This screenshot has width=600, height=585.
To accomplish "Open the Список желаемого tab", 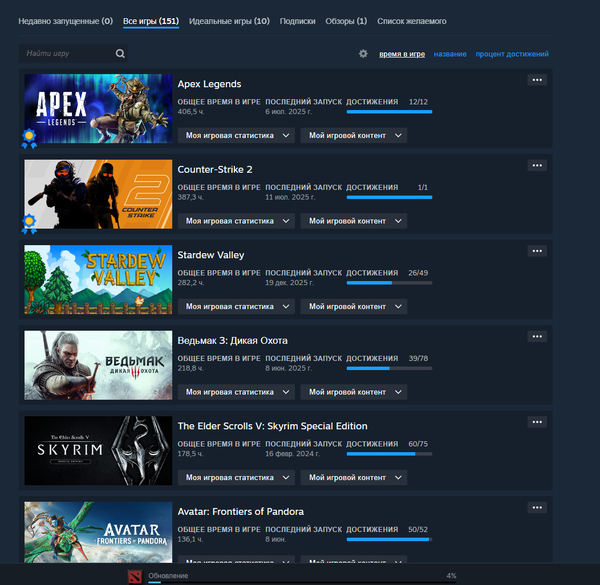I will 412,21.
